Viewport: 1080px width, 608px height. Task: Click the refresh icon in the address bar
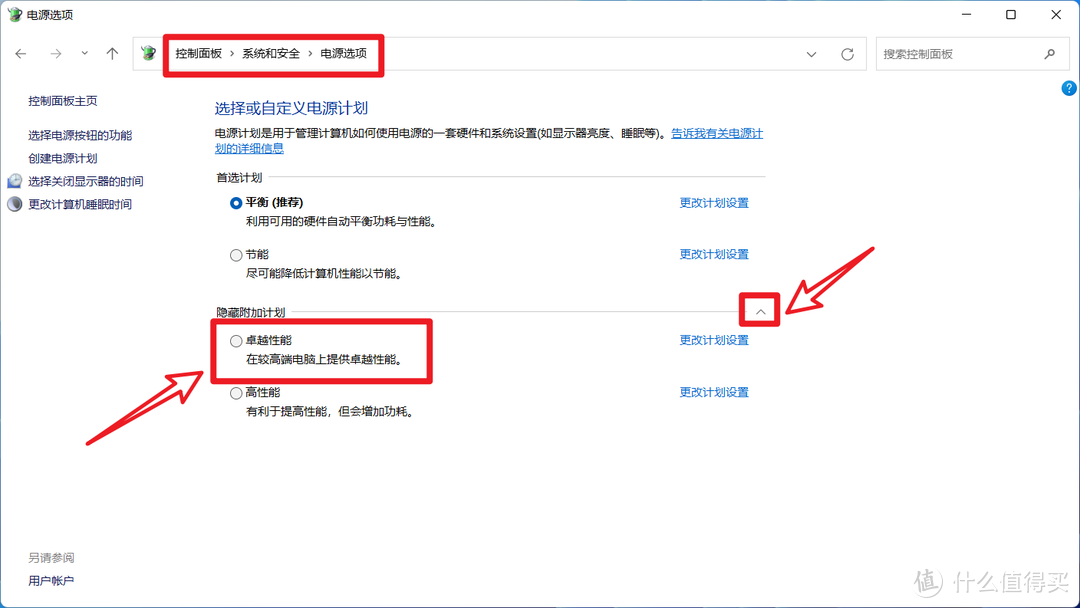point(846,53)
